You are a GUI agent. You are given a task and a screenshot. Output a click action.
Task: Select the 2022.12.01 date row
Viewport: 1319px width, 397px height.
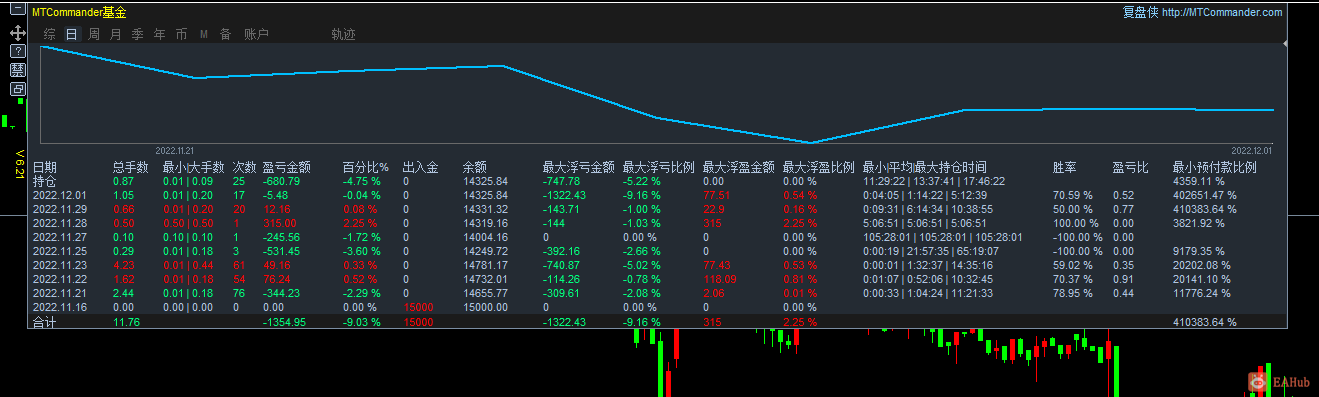[x=60, y=195]
